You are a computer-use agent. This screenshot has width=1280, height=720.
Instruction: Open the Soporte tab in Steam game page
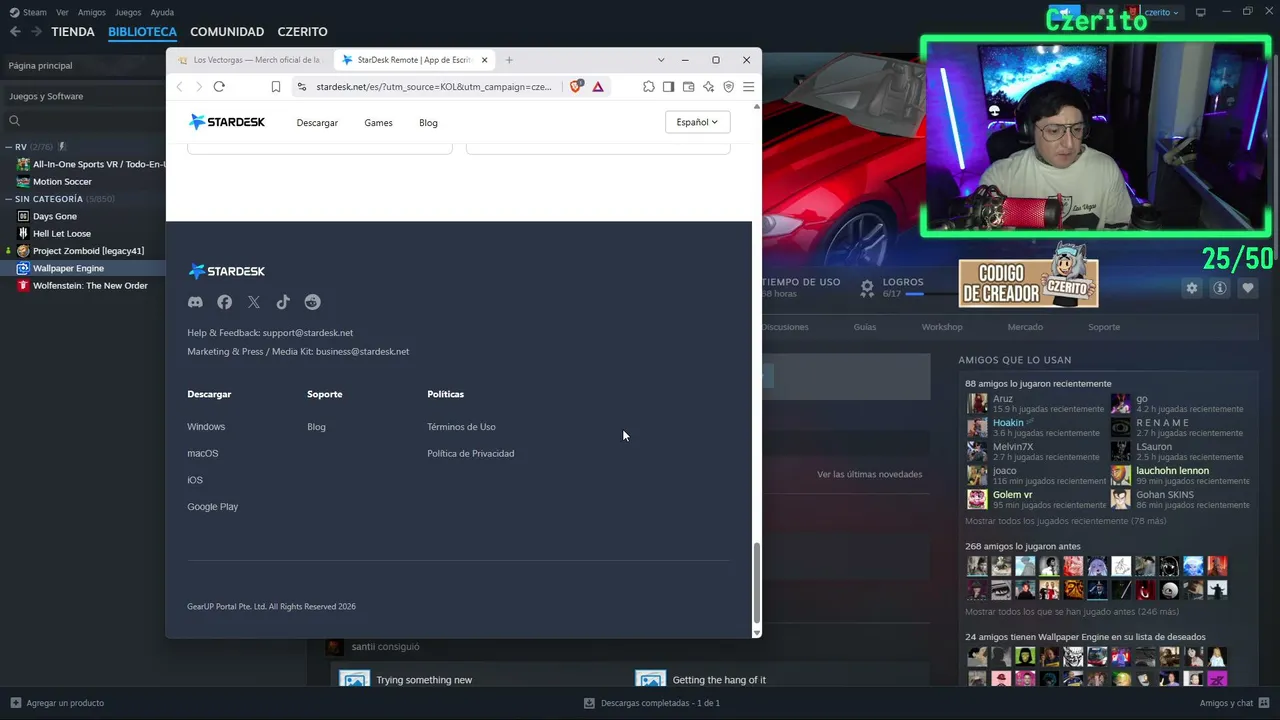pos(1104,327)
